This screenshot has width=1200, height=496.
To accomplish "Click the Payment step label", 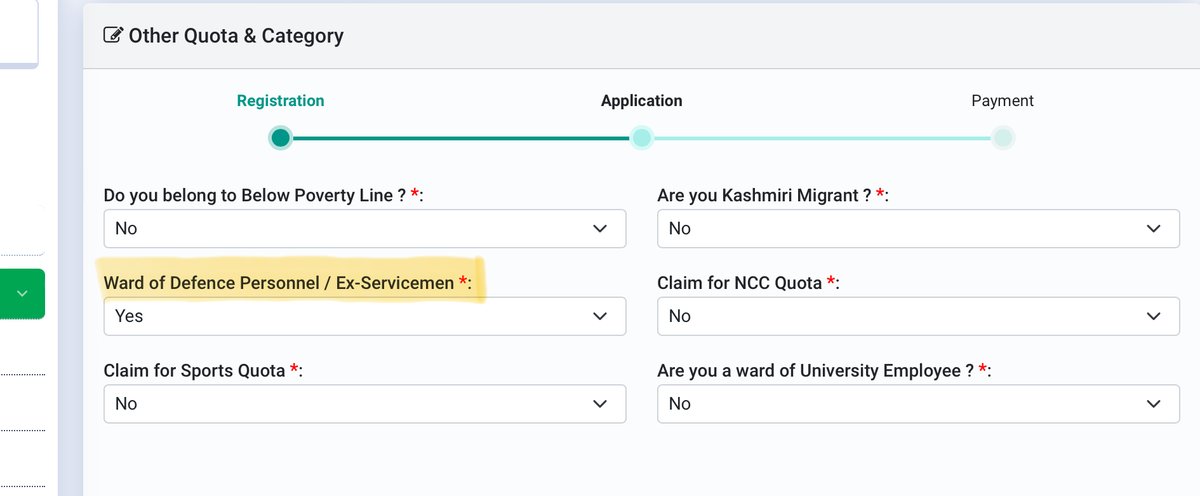I will [x=1003, y=101].
